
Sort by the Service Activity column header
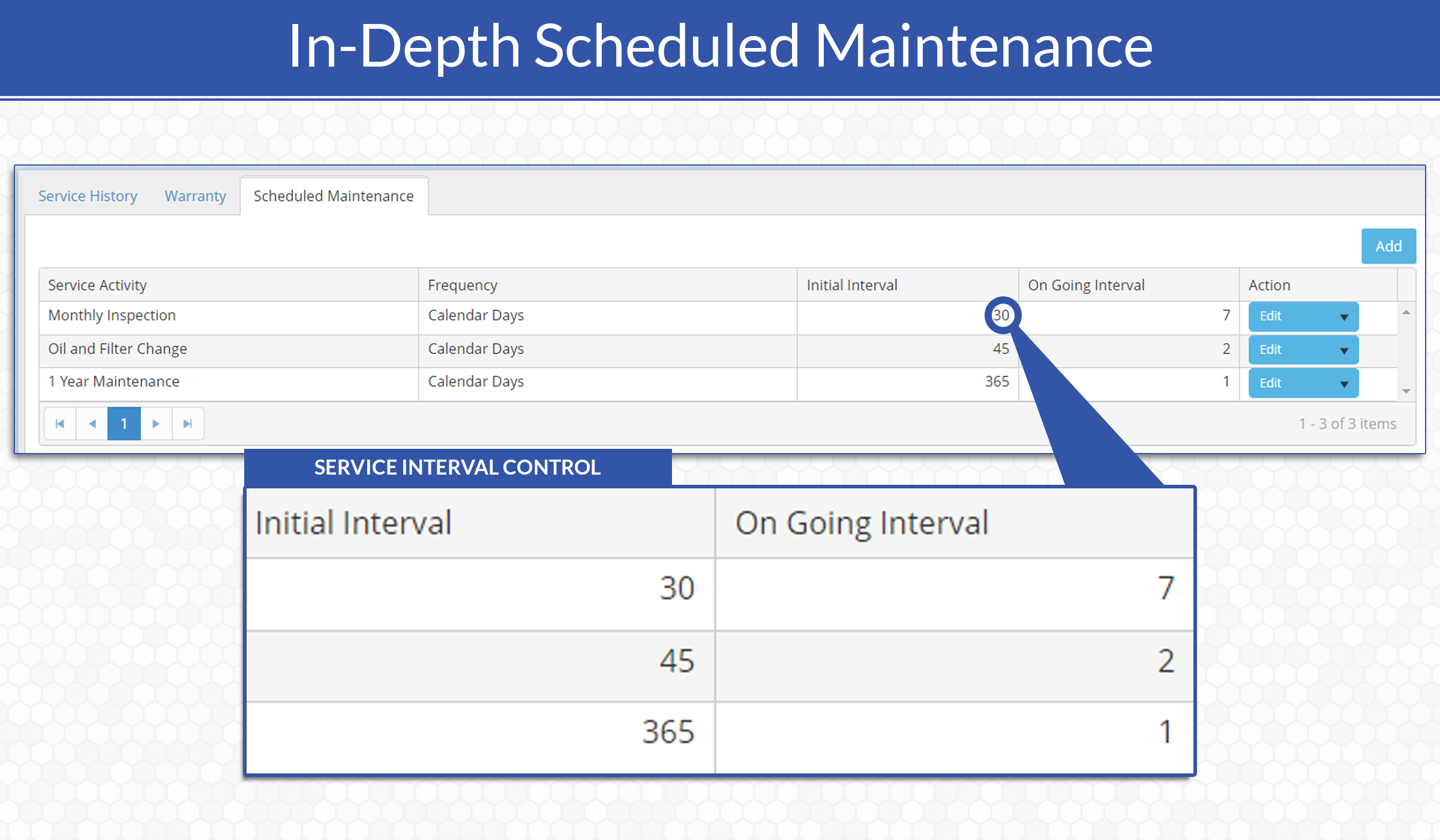click(229, 285)
